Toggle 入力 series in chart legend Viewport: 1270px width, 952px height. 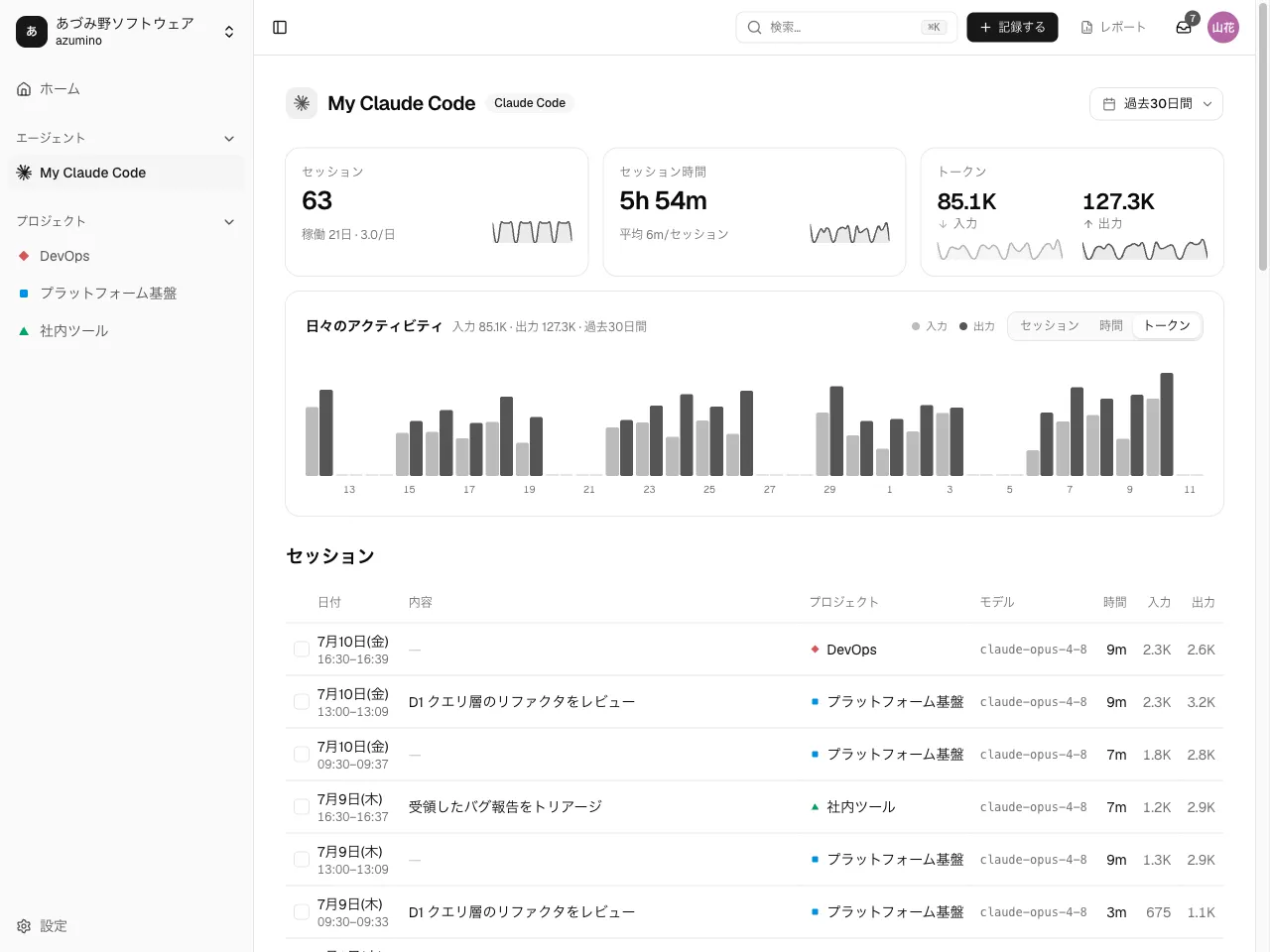pyautogui.click(x=930, y=326)
